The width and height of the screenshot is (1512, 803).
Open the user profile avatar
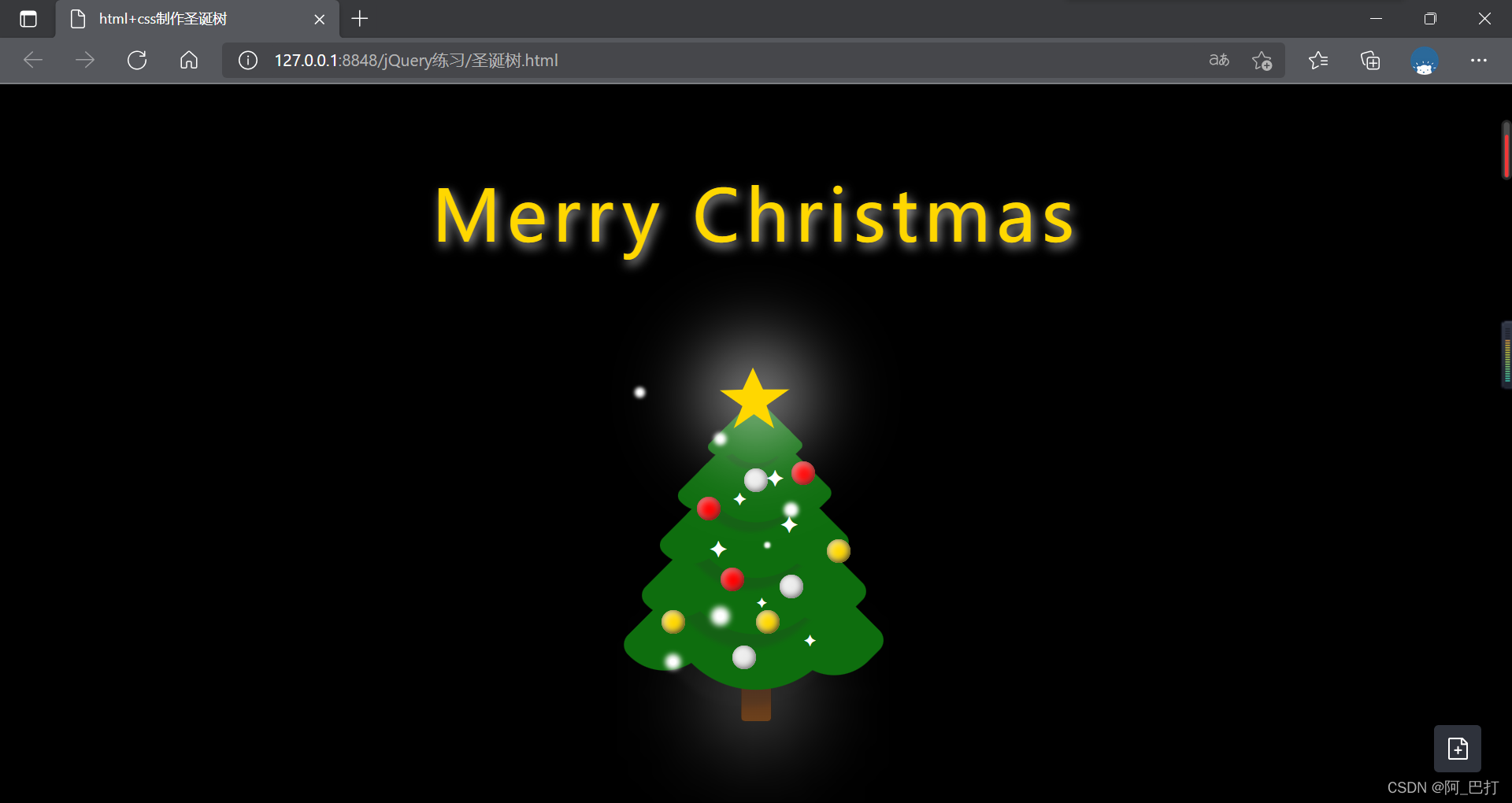1424,61
